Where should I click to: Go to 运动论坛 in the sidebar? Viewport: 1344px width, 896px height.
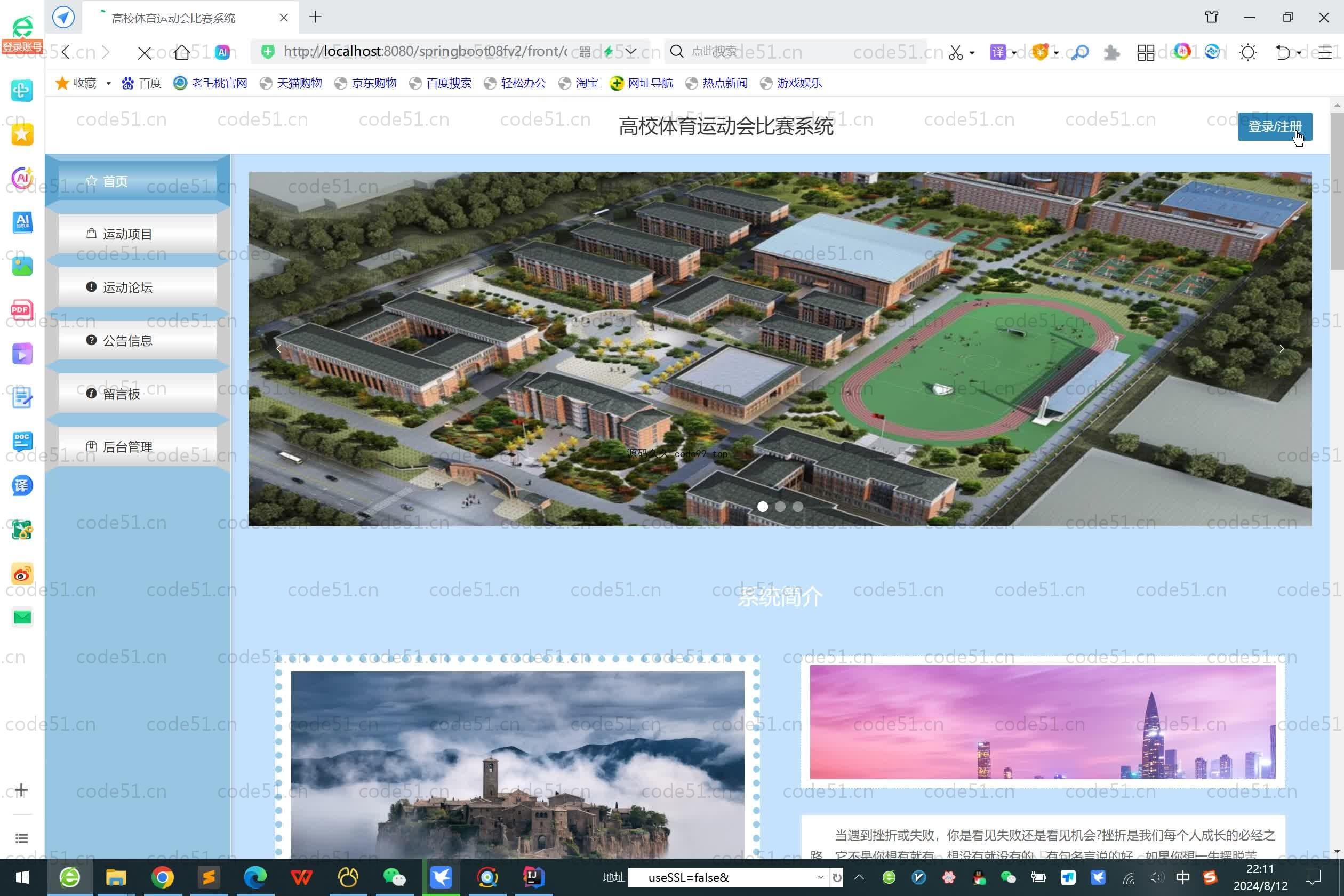(137, 287)
